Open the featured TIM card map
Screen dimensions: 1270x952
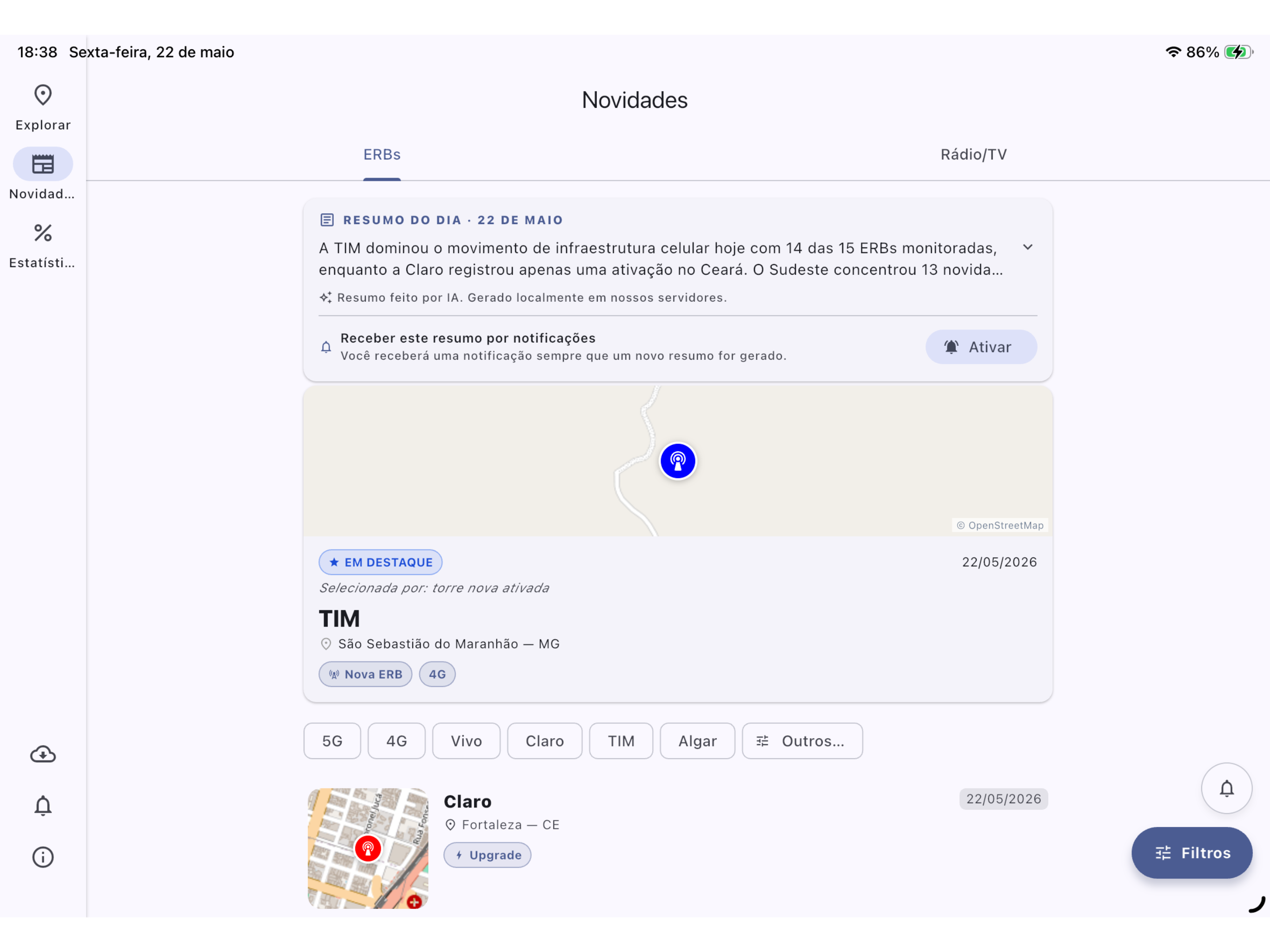point(677,461)
